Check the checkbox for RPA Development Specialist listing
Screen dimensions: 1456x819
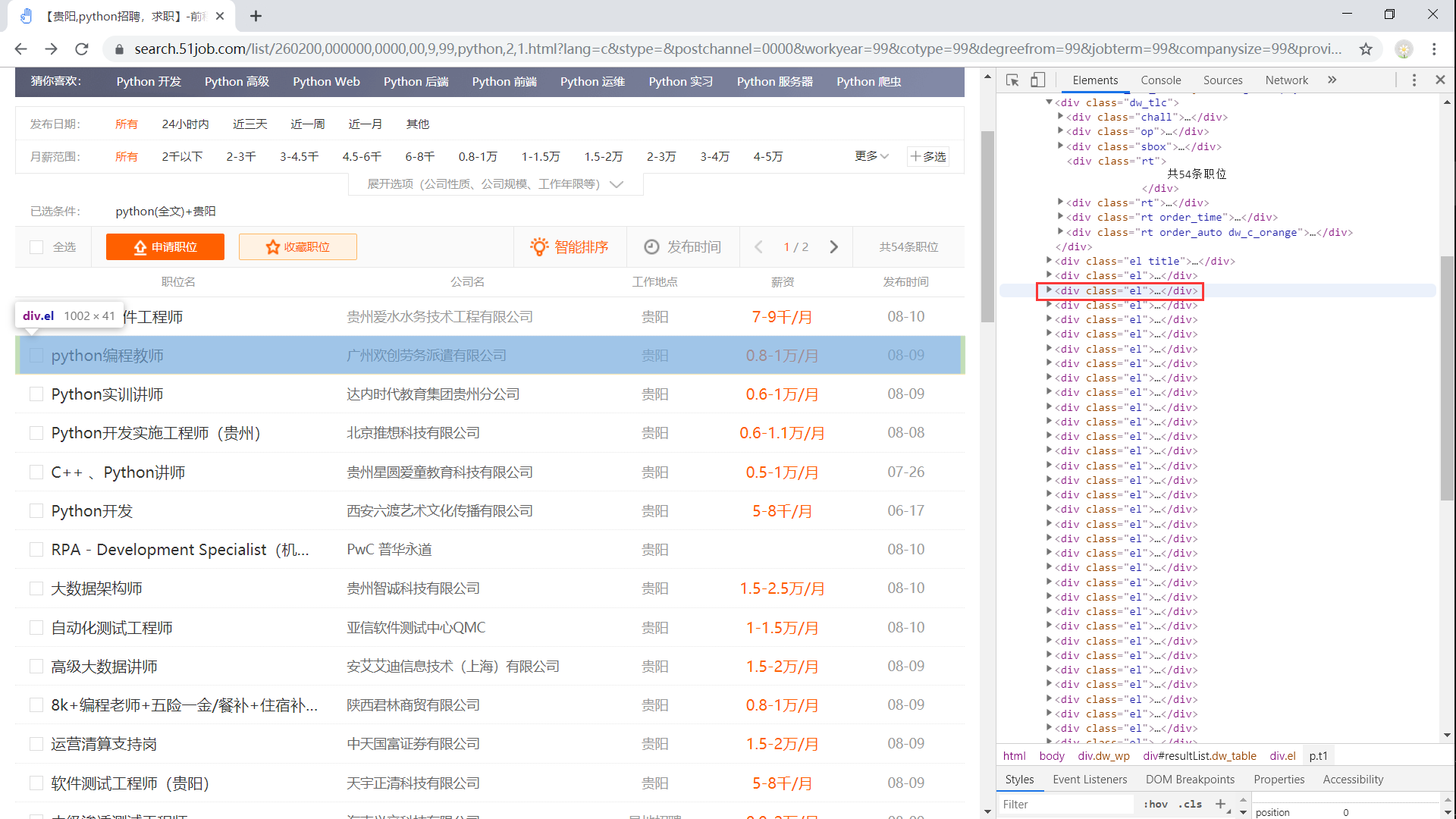(36, 549)
